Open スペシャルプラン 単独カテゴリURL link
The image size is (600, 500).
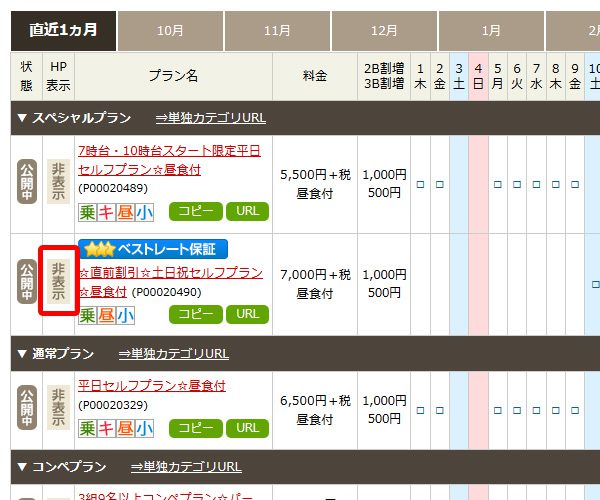pos(210,118)
